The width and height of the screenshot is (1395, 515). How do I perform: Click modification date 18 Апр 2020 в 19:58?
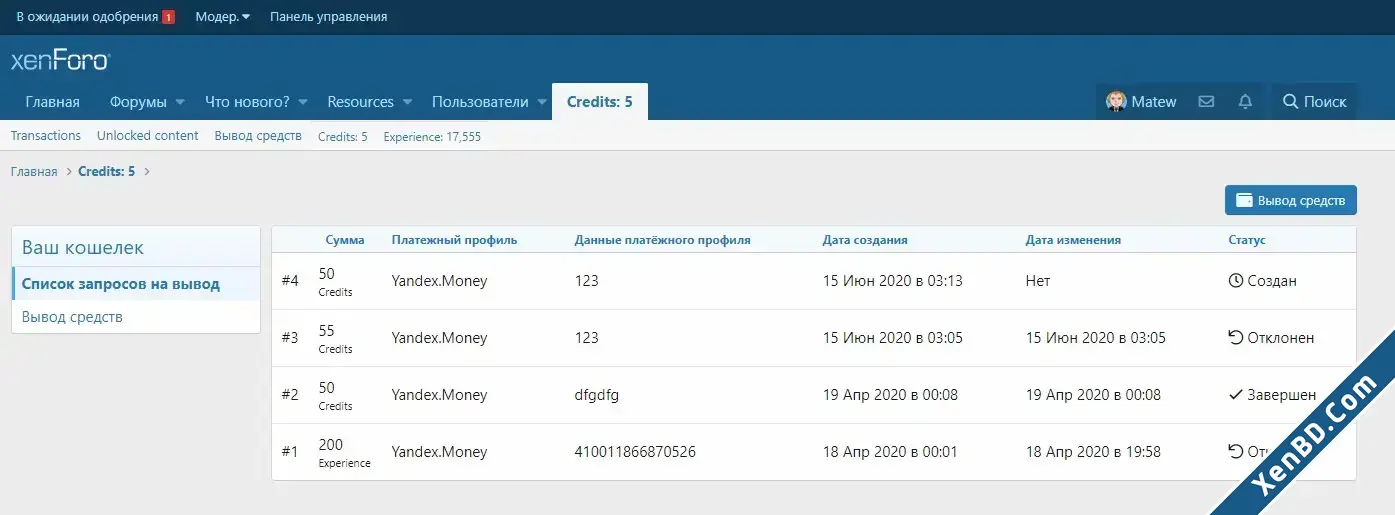pos(1093,452)
